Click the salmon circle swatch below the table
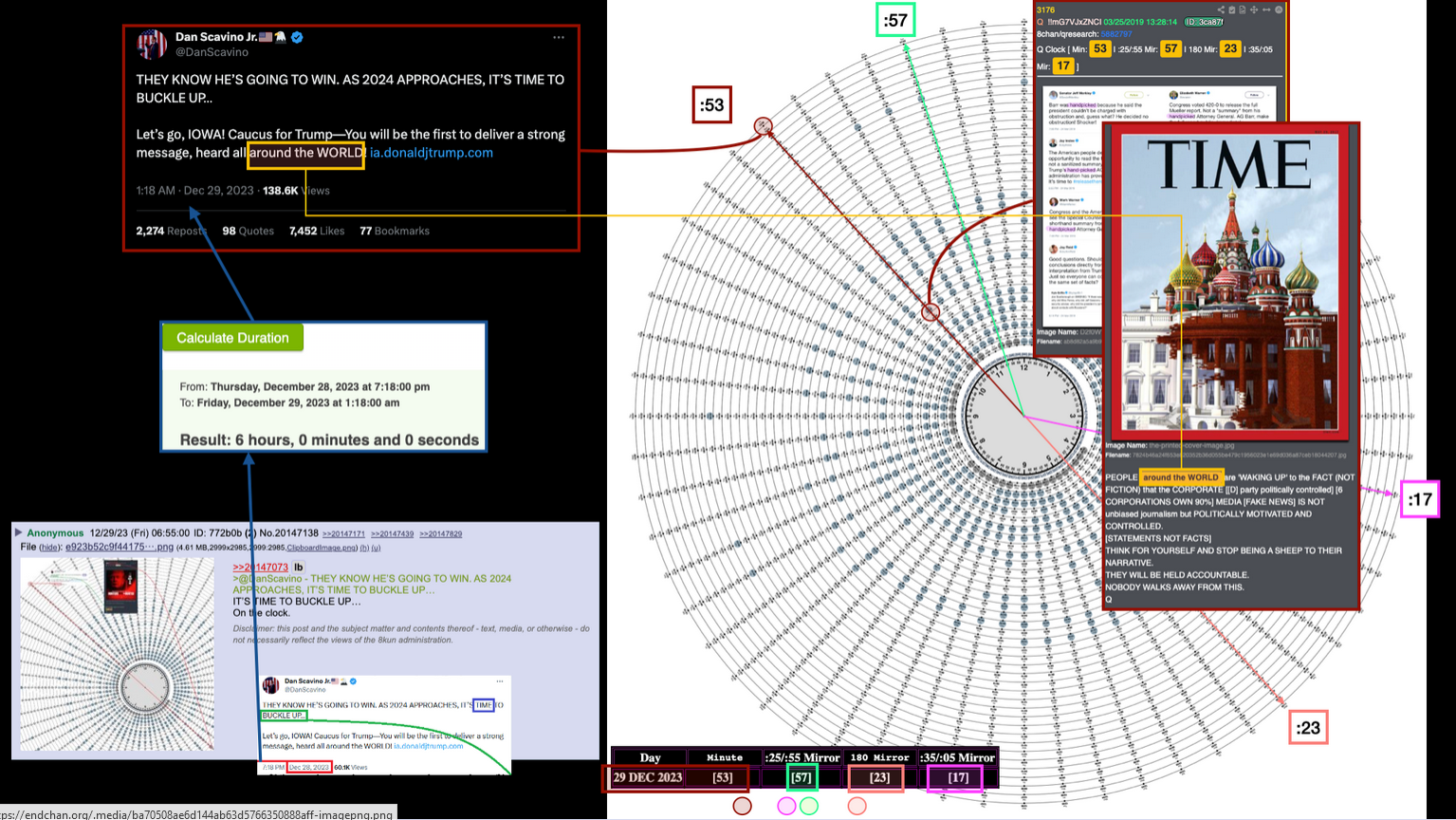 857,806
